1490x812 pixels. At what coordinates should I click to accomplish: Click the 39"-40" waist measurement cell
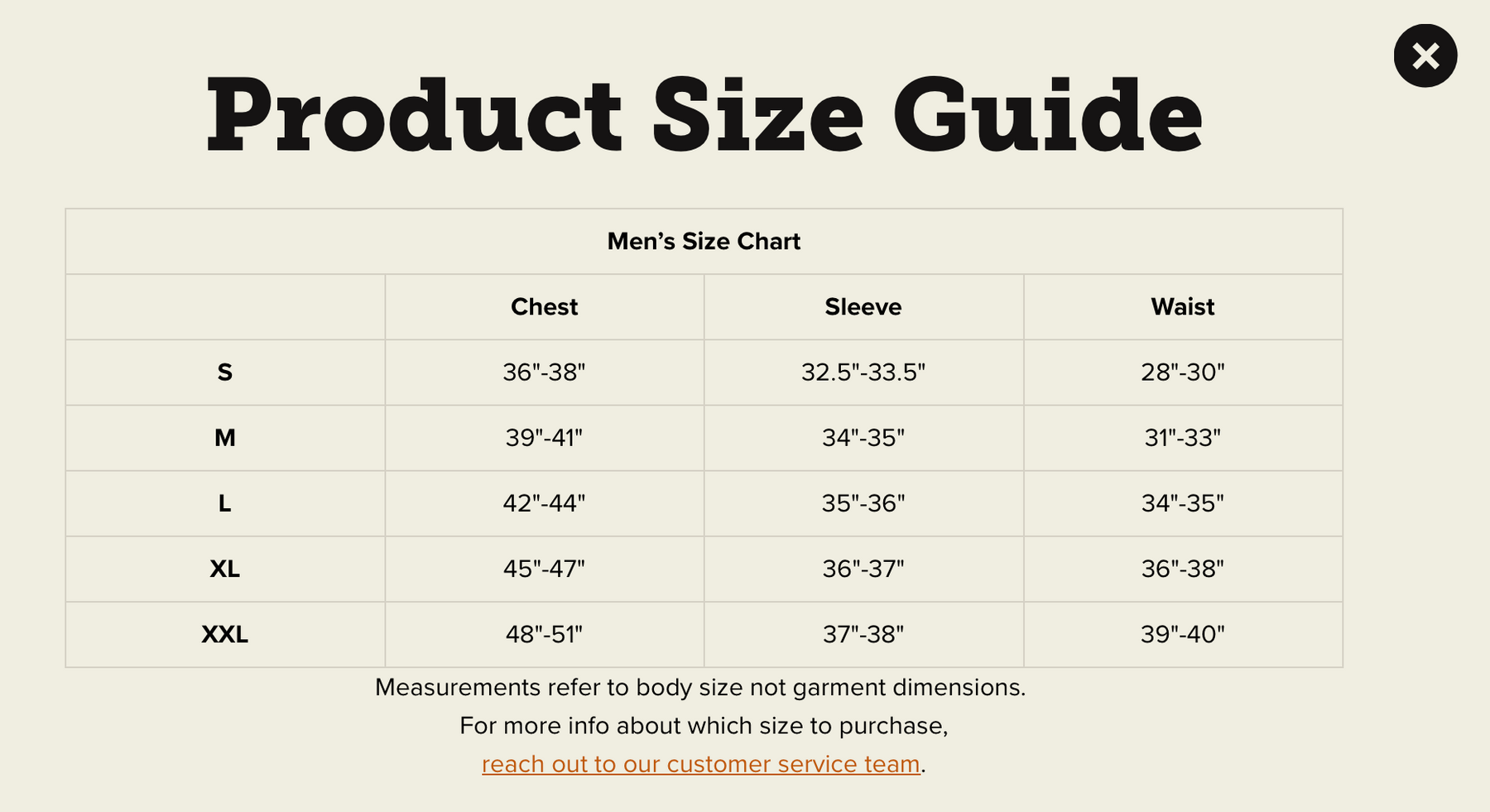(x=1182, y=634)
